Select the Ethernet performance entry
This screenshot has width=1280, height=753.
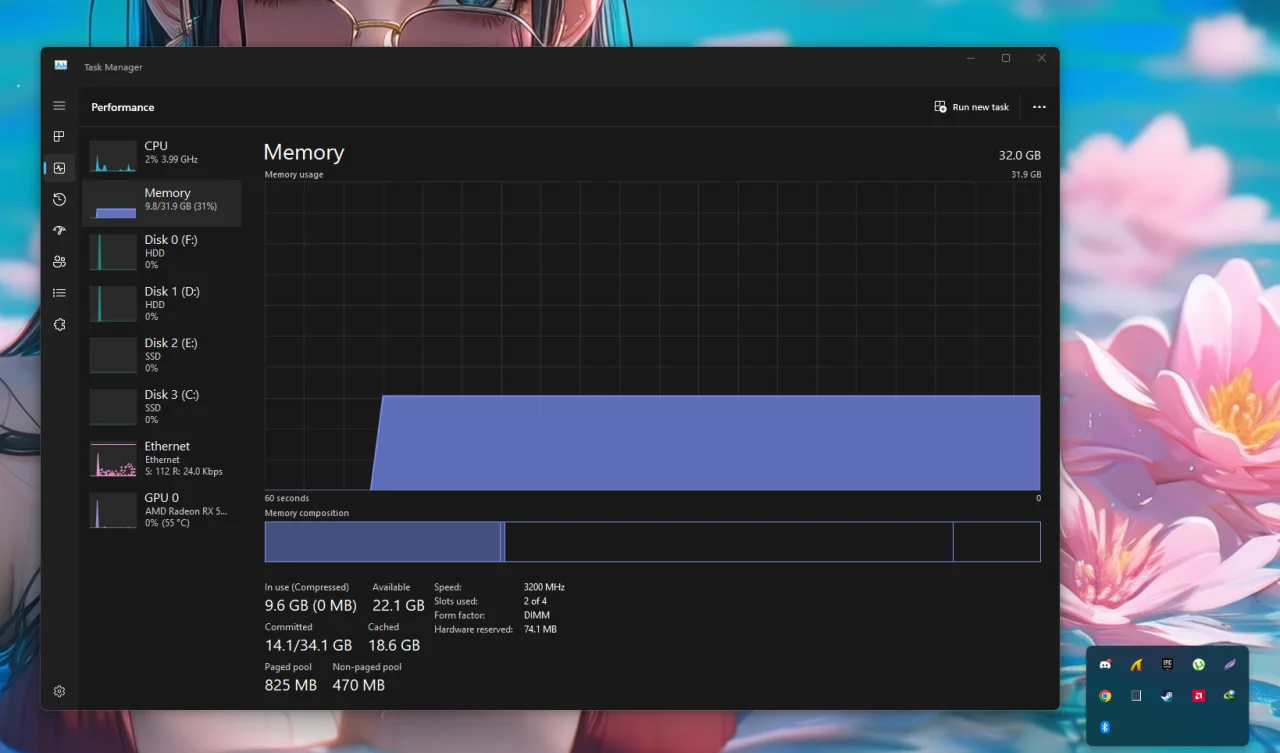[x=161, y=459]
